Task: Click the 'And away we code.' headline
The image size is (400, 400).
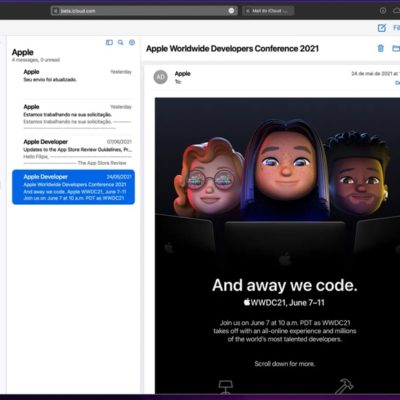Action: [285, 285]
